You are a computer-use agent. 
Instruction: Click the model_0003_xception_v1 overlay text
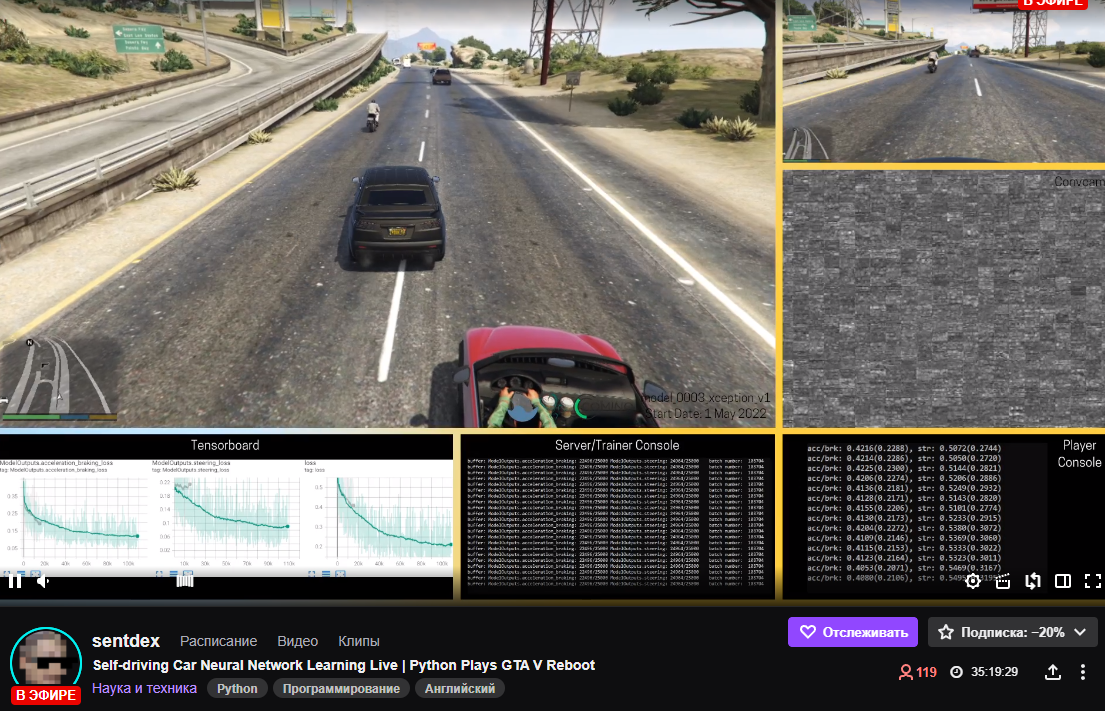pyautogui.click(x=707, y=397)
